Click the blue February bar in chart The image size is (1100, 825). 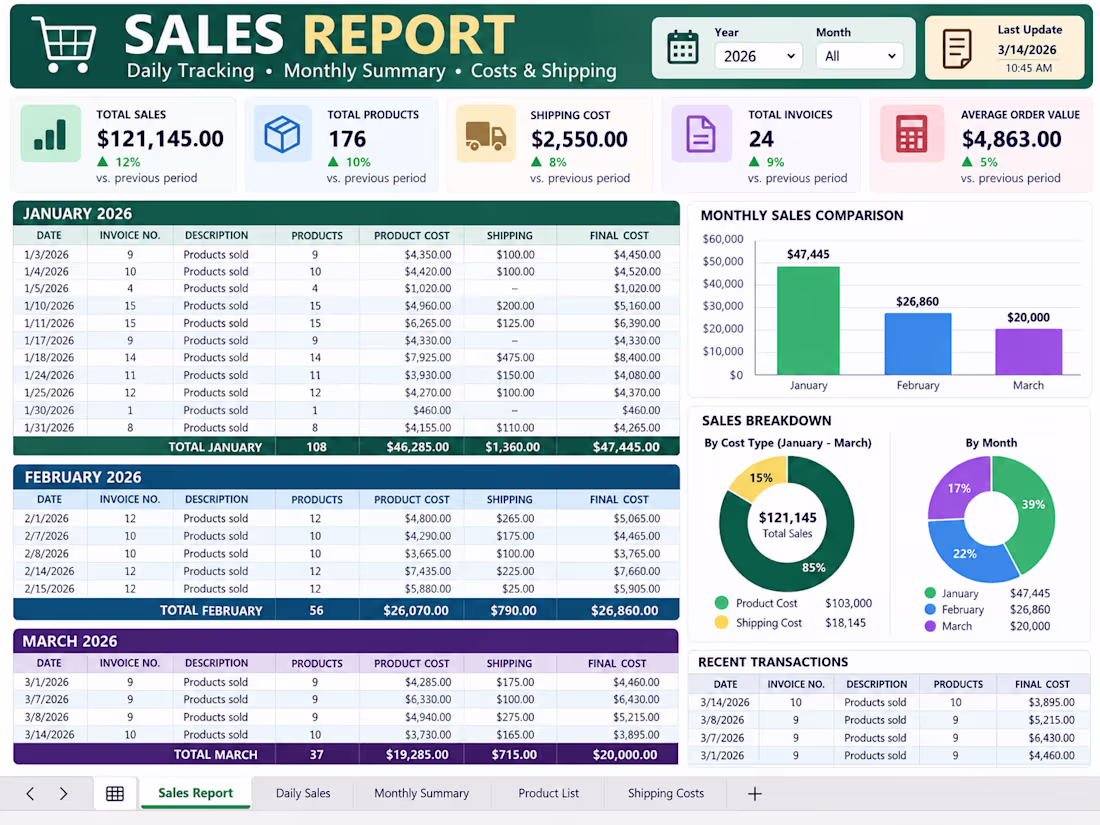[918, 344]
